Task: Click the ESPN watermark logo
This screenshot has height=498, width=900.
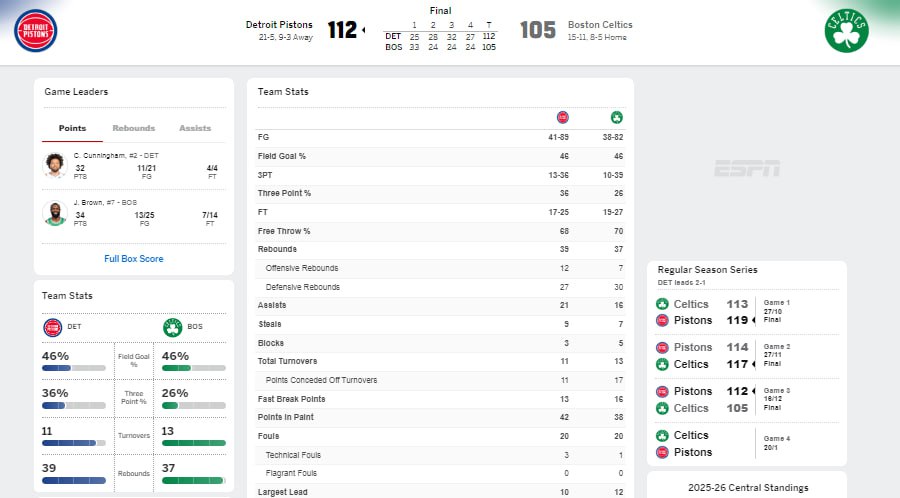Action: click(x=747, y=169)
